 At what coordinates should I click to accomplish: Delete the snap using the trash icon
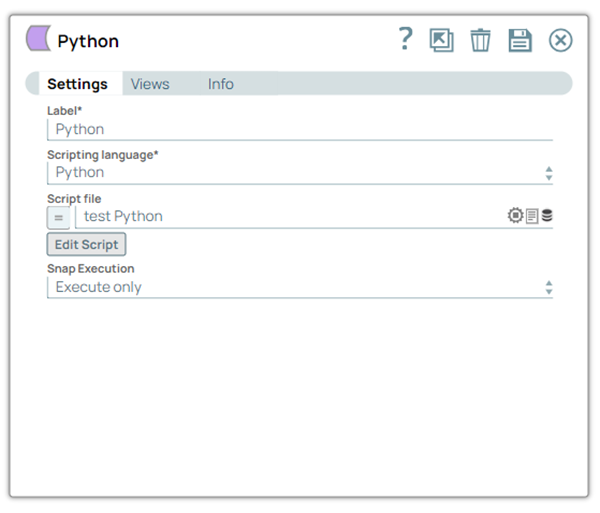click(481, 40)
